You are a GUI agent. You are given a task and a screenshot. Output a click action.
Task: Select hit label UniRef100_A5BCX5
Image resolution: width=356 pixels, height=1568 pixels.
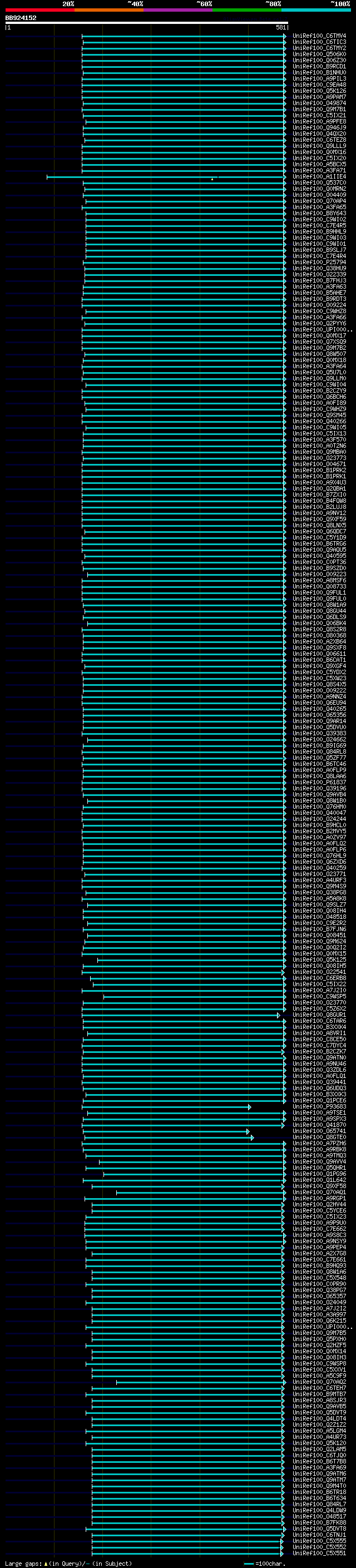tap(319, 164)
